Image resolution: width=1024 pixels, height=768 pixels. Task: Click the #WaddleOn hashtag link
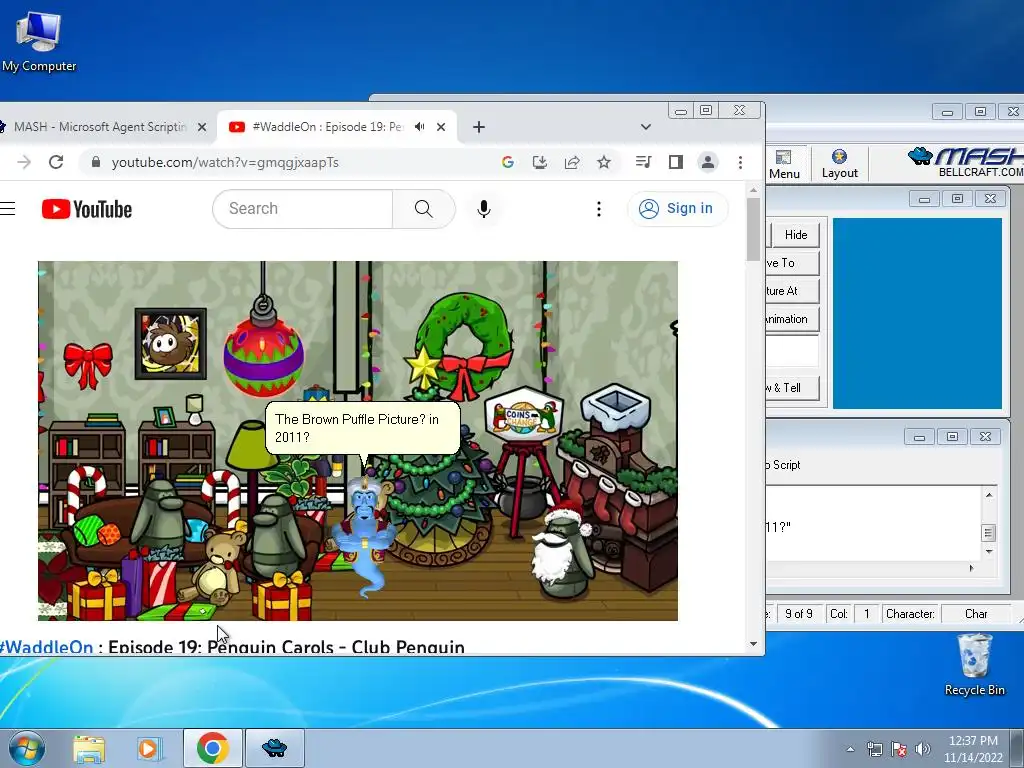[x=46, y=647]
